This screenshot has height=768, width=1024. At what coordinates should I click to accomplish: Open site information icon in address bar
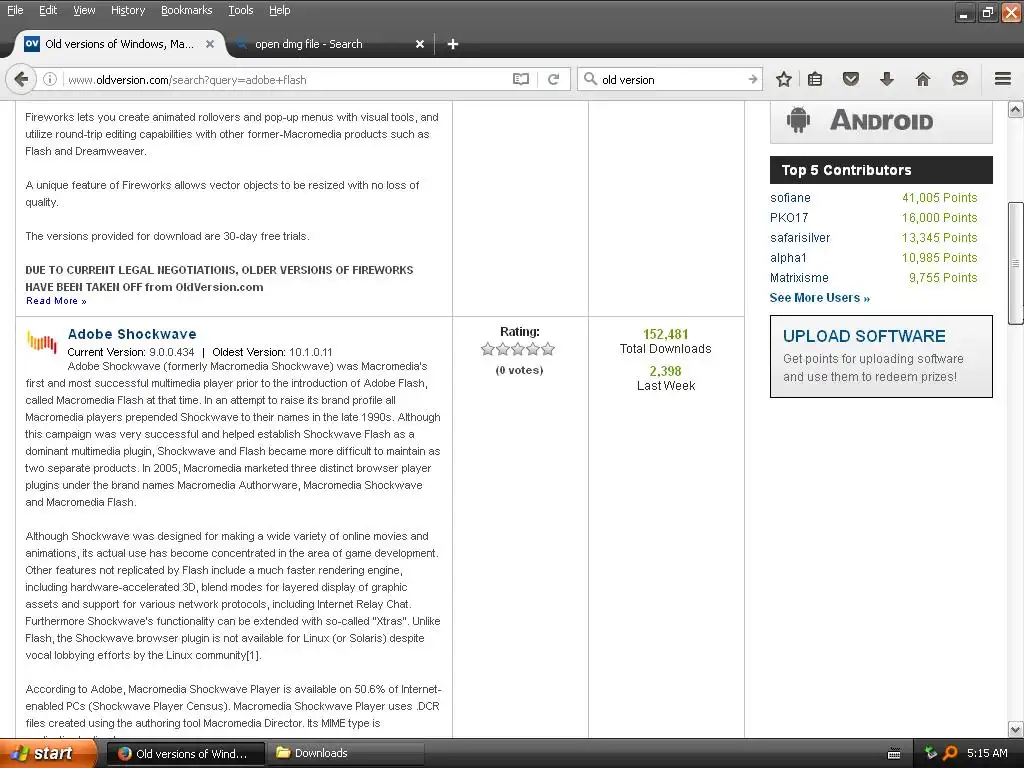(50, 80)
